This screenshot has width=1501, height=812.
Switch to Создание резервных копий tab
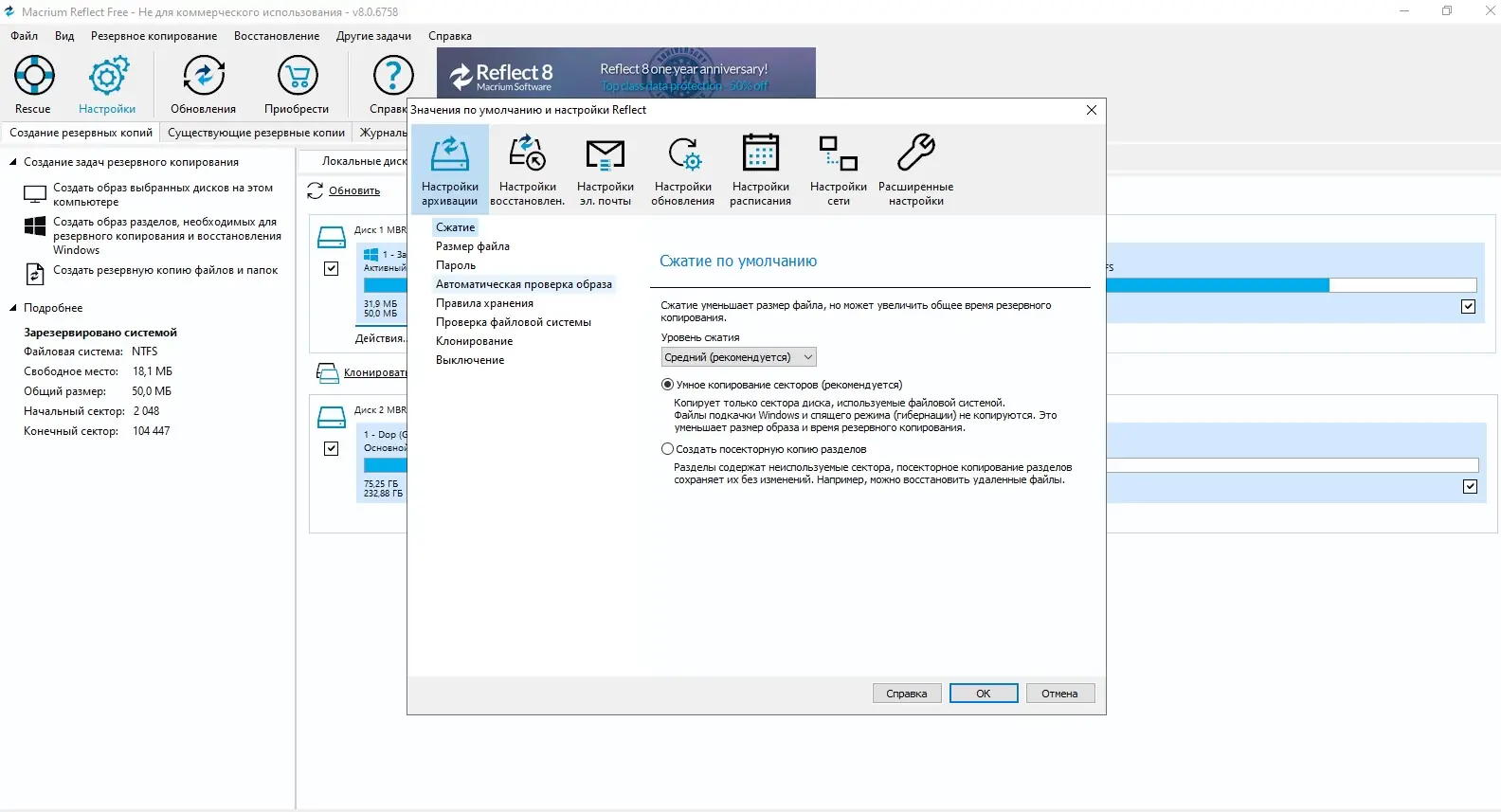(x=81, y=133)
